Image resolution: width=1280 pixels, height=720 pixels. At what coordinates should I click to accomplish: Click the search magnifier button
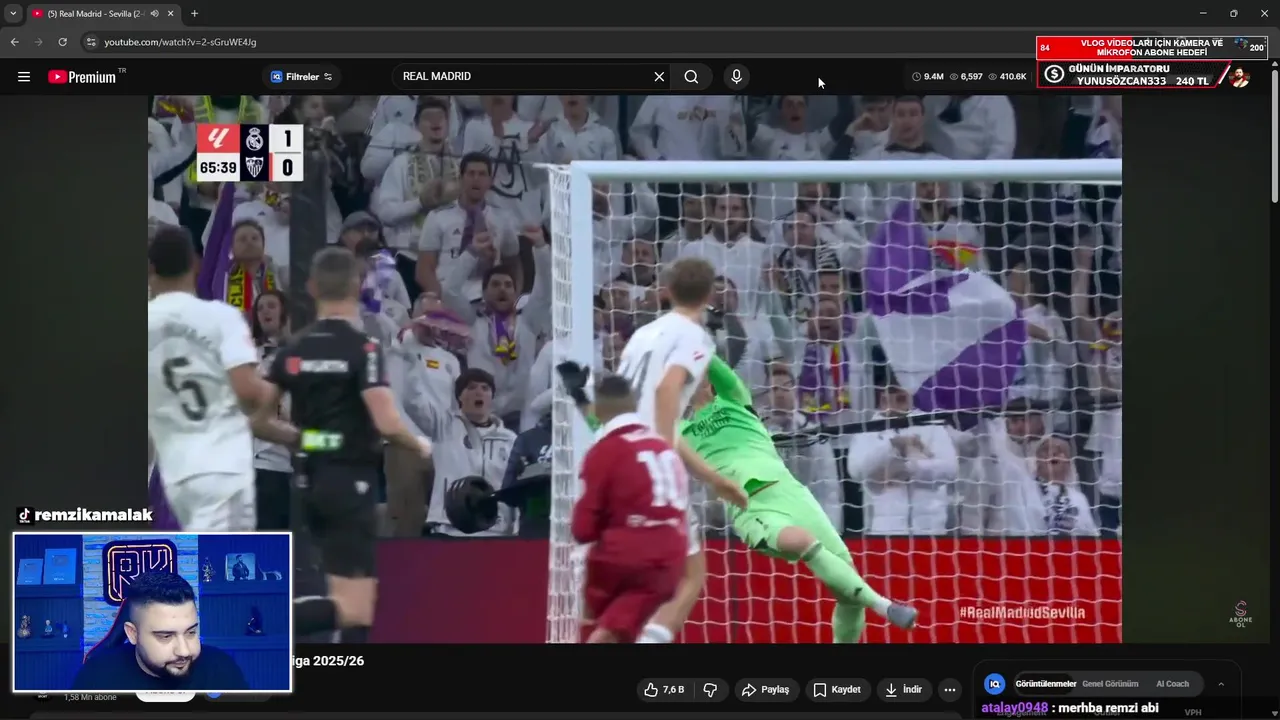[691, 76]
